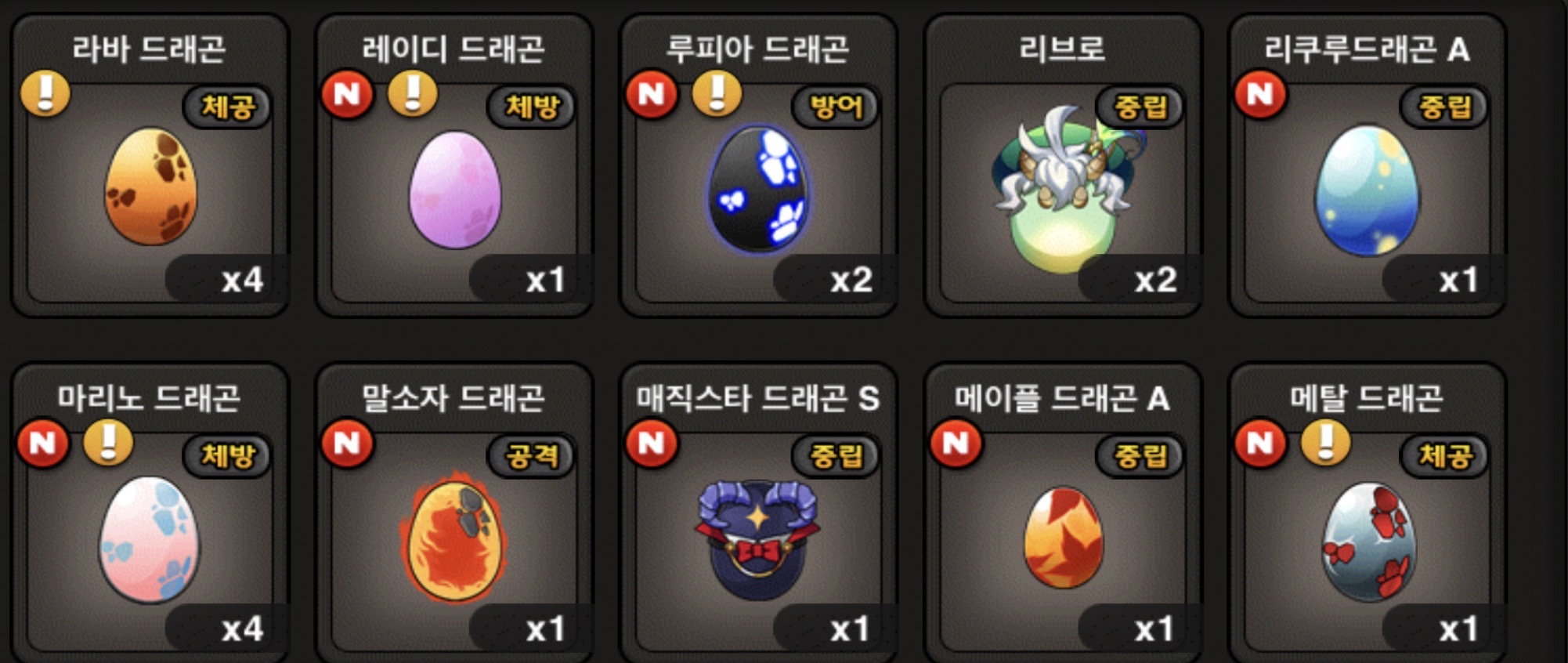Click the 체공 tag on 라바 드래곤 card
The image size is (1568, 663).
[x=227, y=106]
